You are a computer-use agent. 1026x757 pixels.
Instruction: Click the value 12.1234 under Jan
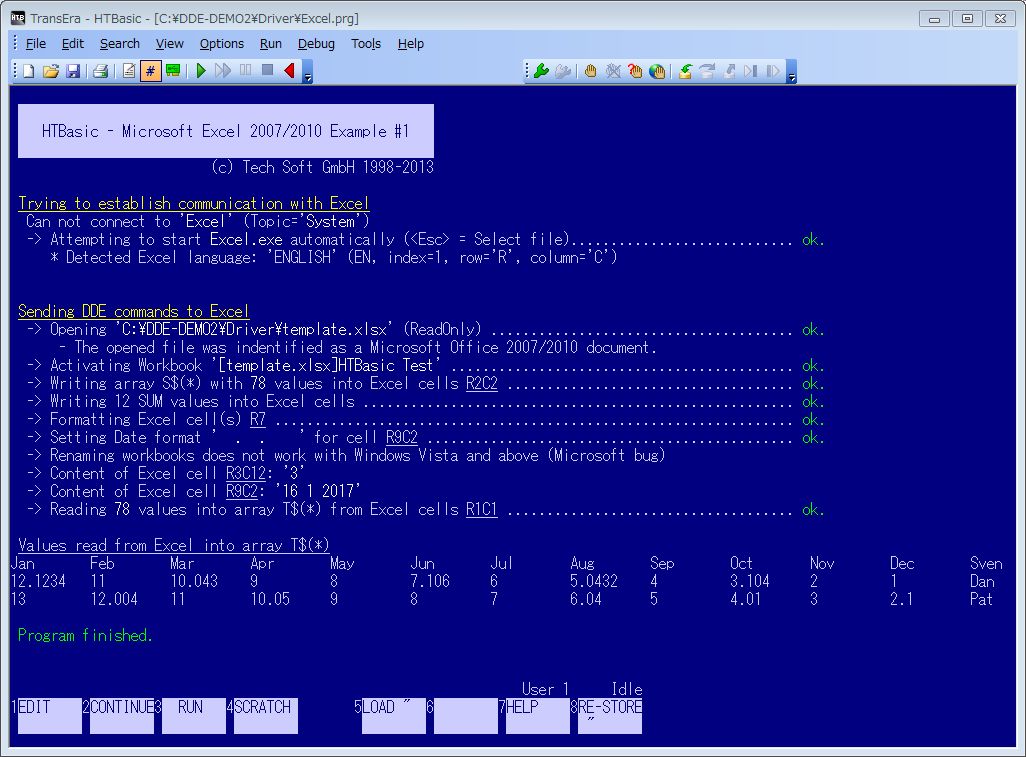pos(39,581)
